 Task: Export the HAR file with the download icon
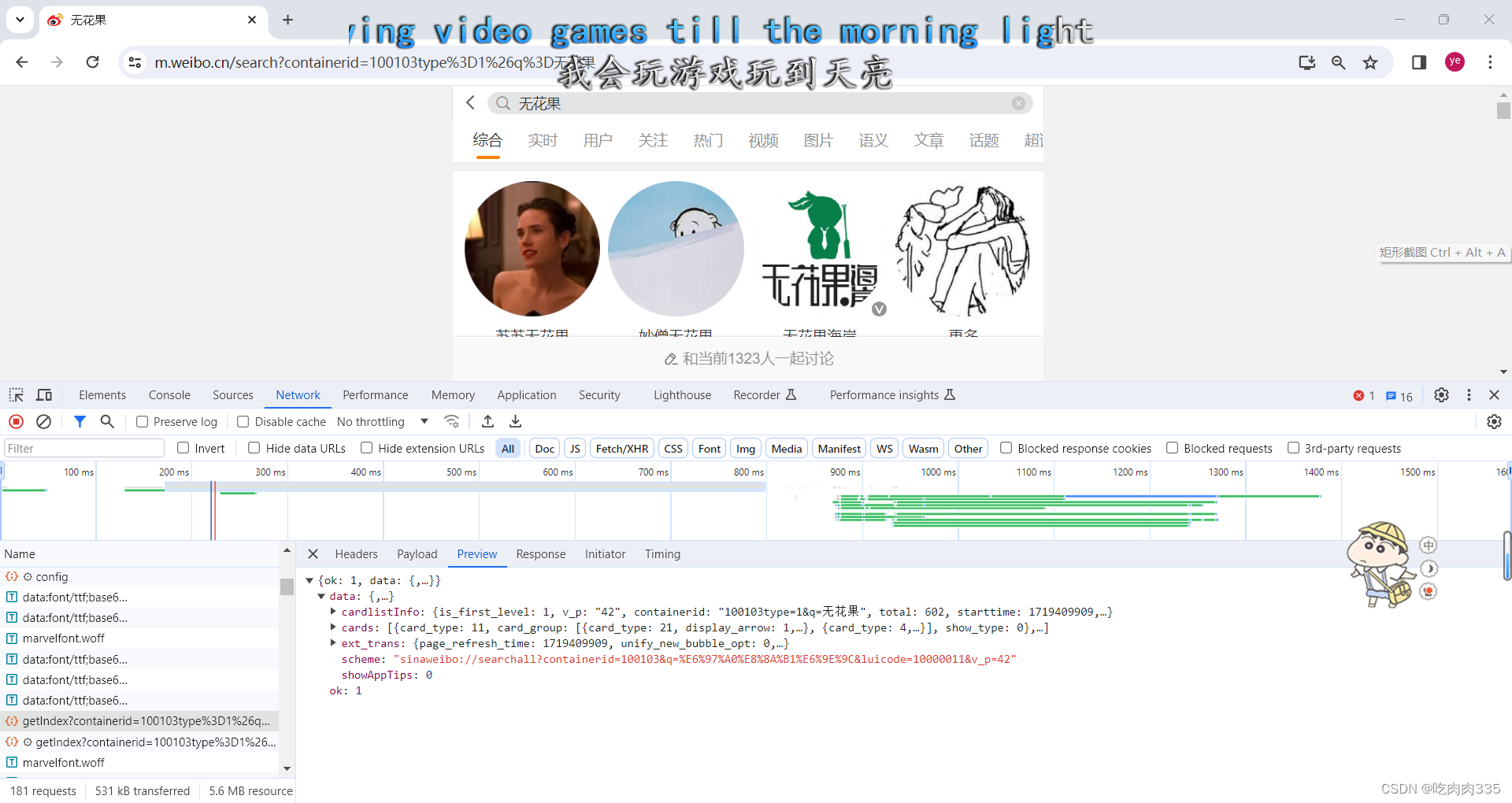click(x=515, y=422)
